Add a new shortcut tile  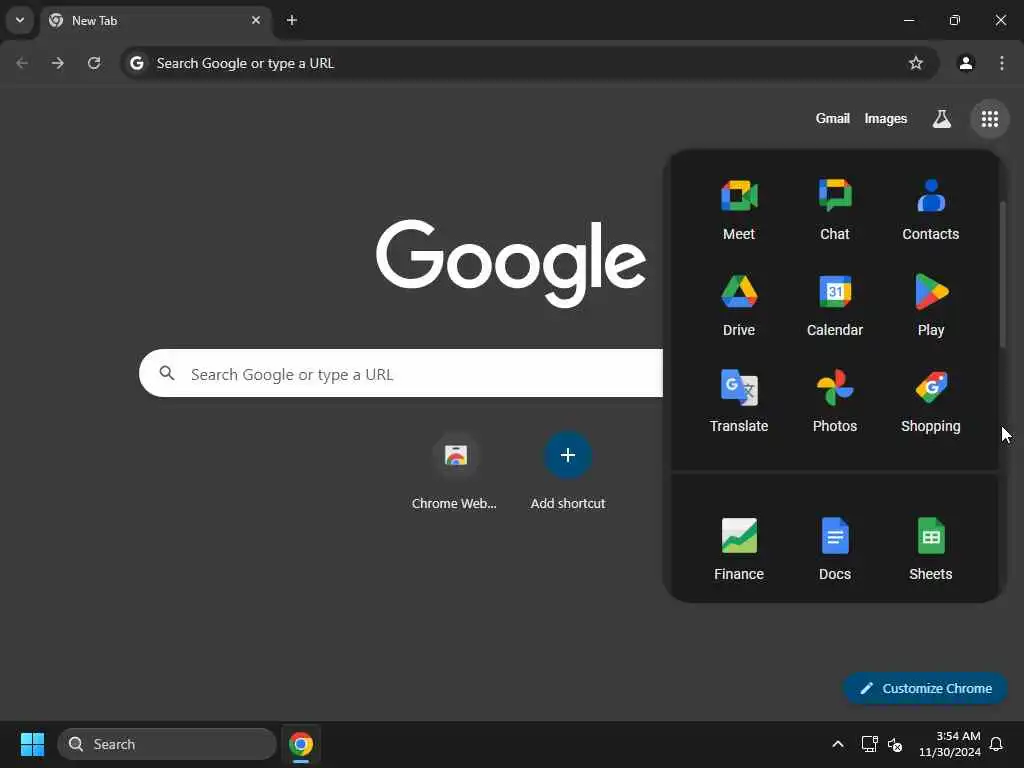(568, 472)
